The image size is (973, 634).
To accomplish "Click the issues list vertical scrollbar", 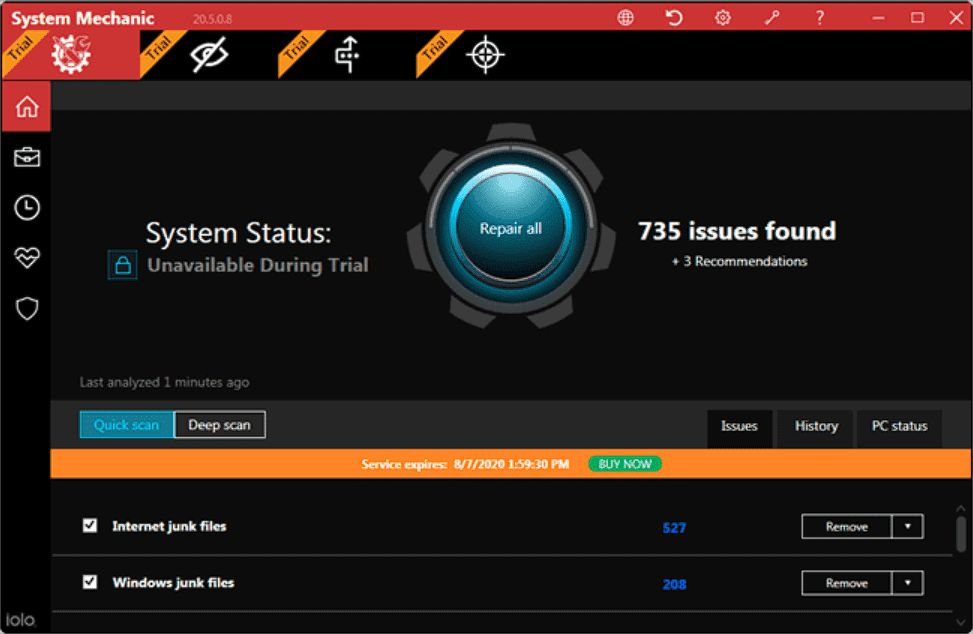I will (961, 534).
